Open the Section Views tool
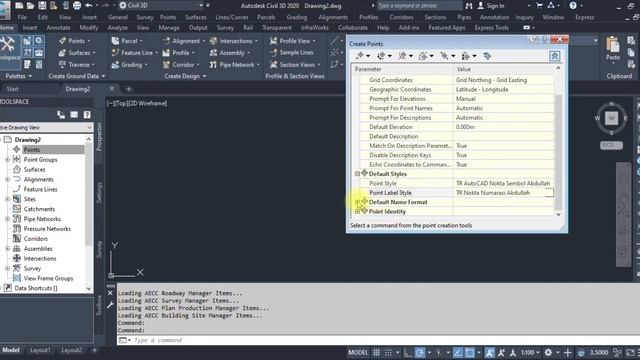This screenshot has height=360, width=640. point(295,64)
